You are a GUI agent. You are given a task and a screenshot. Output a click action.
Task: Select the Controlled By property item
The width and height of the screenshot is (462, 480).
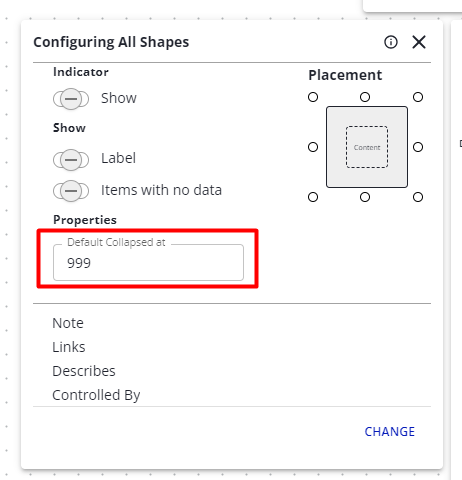click(96, 395)
